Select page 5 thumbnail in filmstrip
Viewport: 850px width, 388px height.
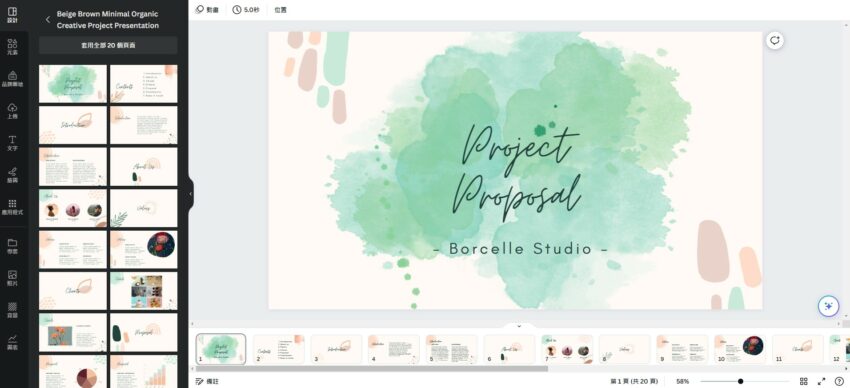tap(452, 348)
